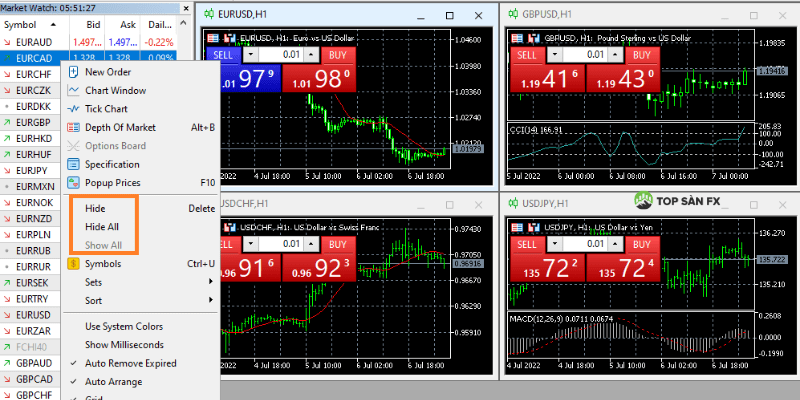
Task: Select the EURCAD row in Market Watch
Action: point(88,58)
